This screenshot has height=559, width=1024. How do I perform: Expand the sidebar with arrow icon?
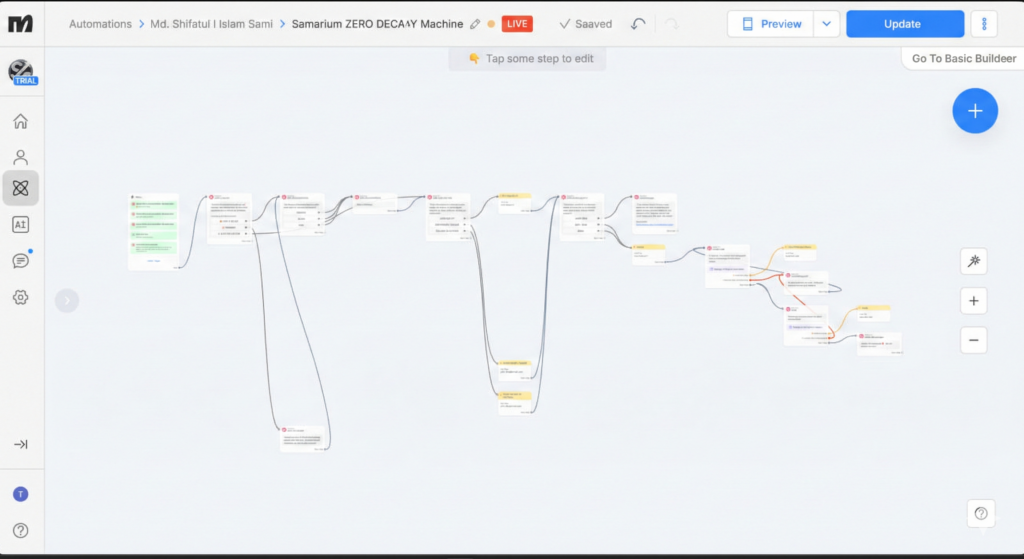click(20, 444)
